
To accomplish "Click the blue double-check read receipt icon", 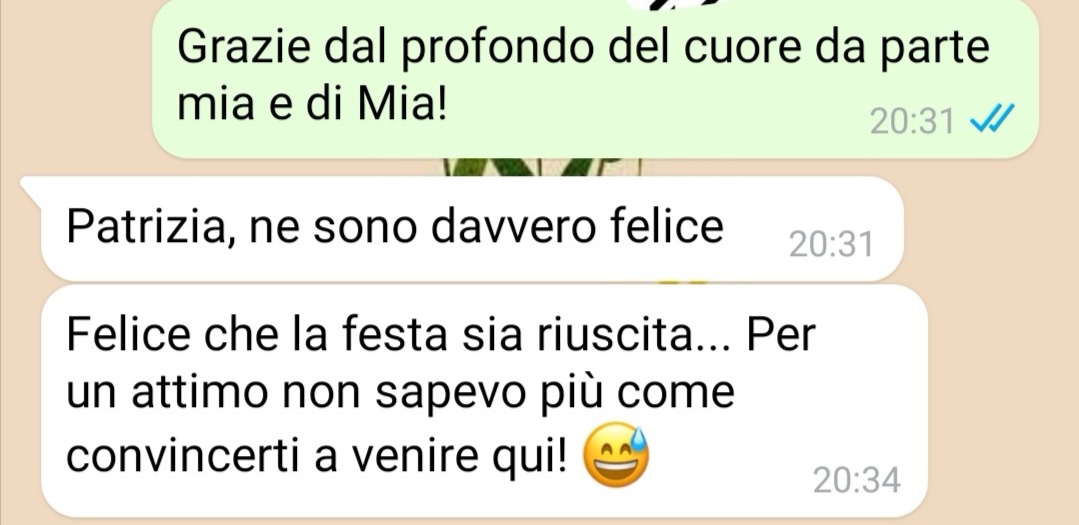I will tap(992, 120).
